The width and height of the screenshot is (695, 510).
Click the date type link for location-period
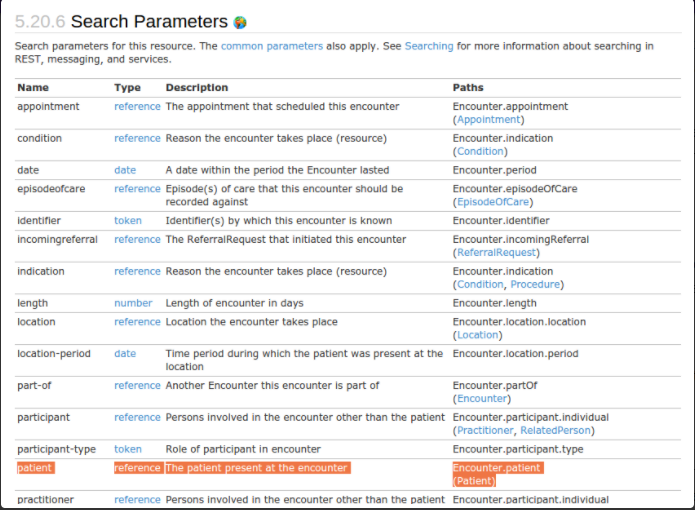click(x=125, y=354)
